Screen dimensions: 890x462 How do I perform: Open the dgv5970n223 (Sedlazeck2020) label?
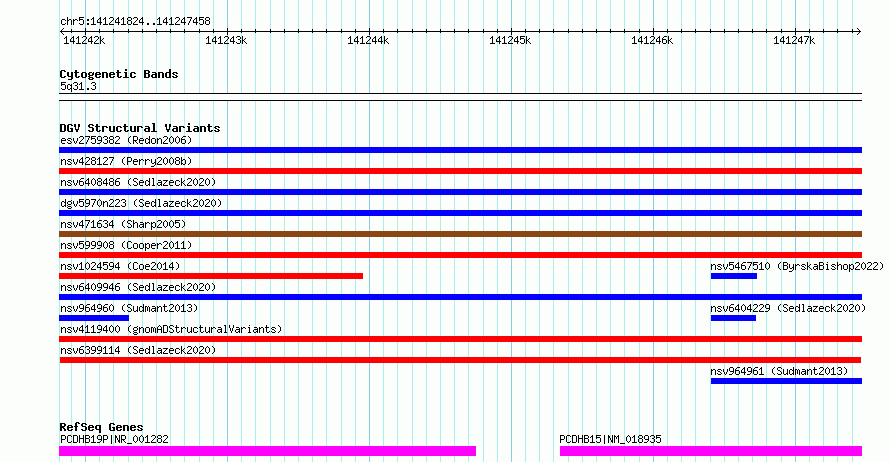click(141, 203)
